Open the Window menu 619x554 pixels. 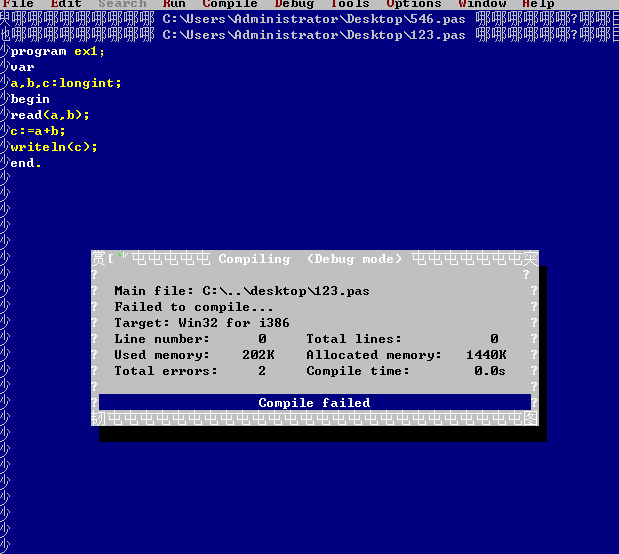482,4
